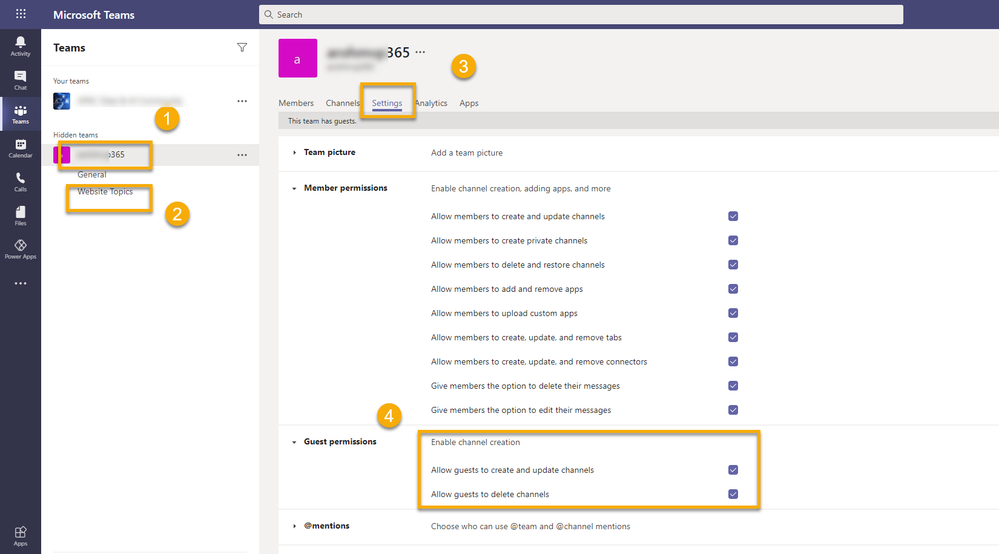The width and height of the screenshot is (999, 554).
Task: Switch to the Members tab
Action: (x=296, y=103)
